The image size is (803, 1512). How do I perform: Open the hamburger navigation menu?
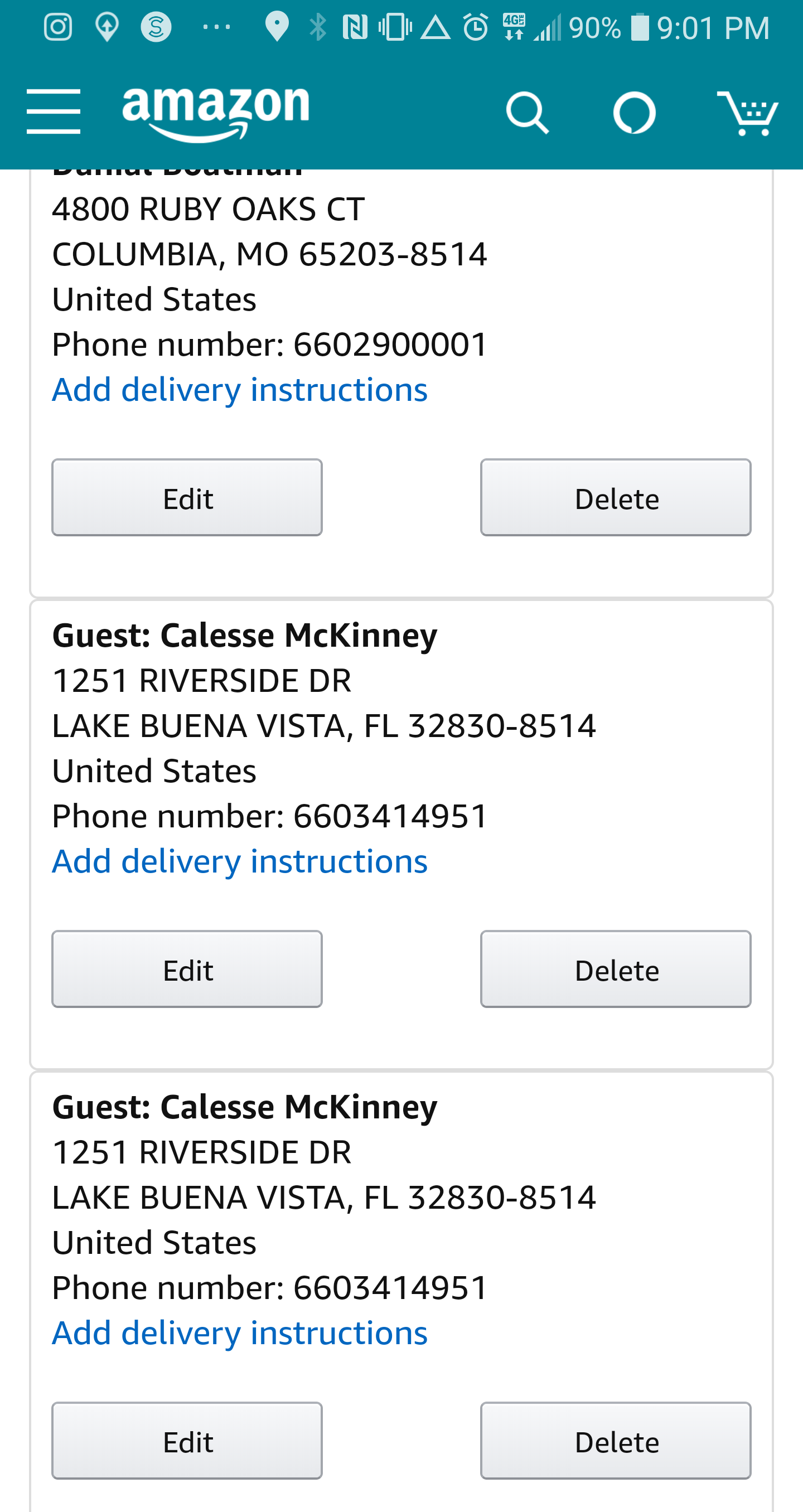54,112
